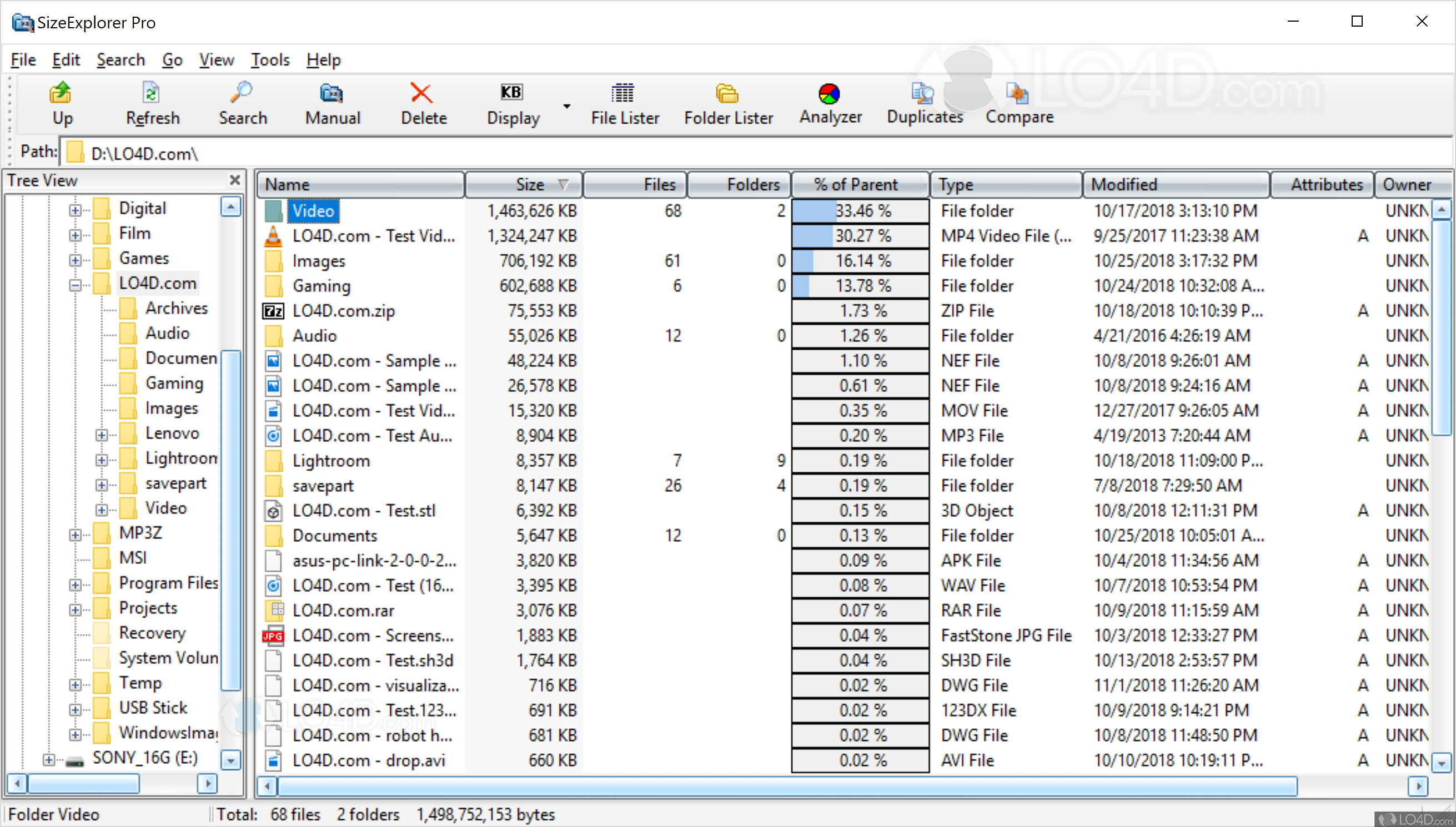The height and width of the screenshot is (827, 1456).
Task: Open the Tools menu
Action: (x=270, y=59)
